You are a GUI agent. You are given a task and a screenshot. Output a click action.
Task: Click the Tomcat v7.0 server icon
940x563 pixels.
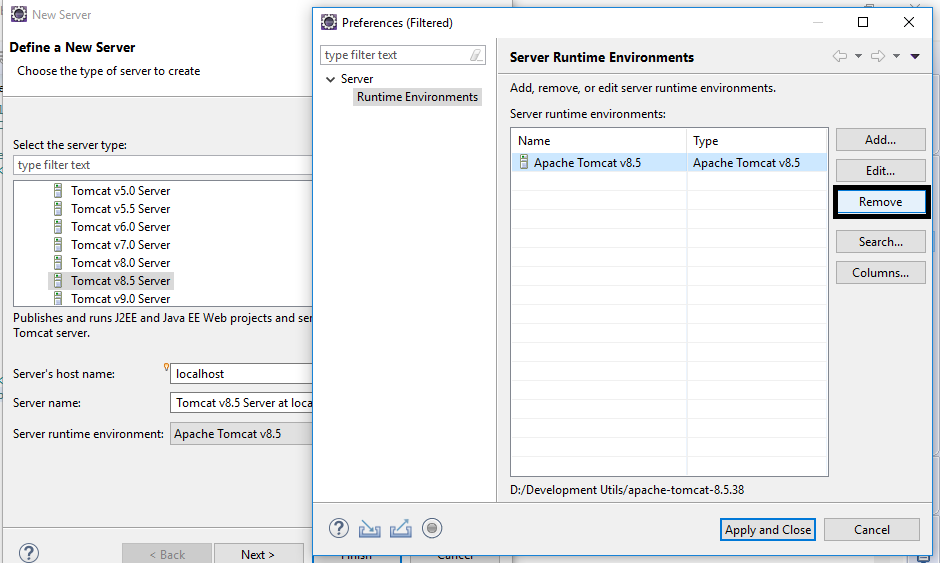click(58, 245)
